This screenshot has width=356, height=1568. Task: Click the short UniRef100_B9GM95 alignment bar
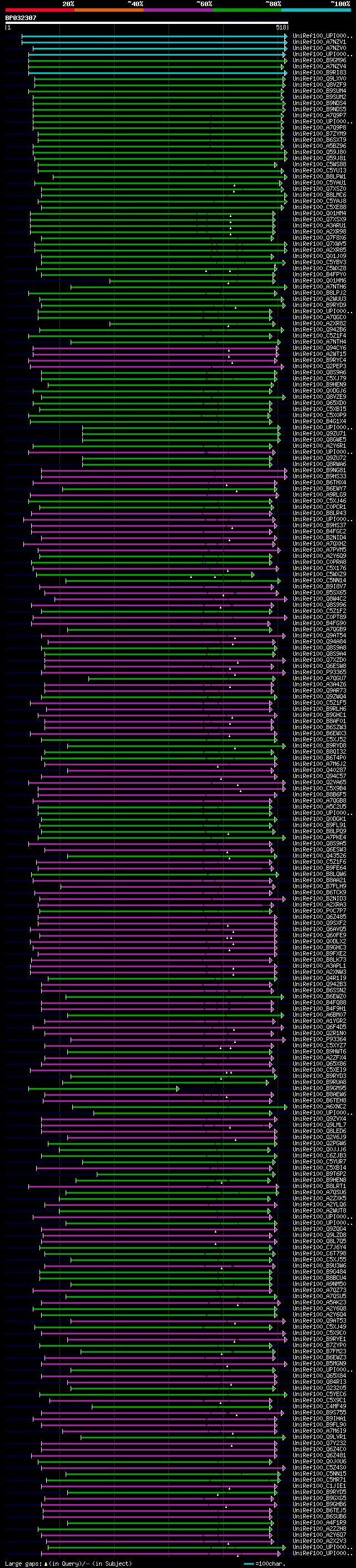click(x=103, y=1088)
